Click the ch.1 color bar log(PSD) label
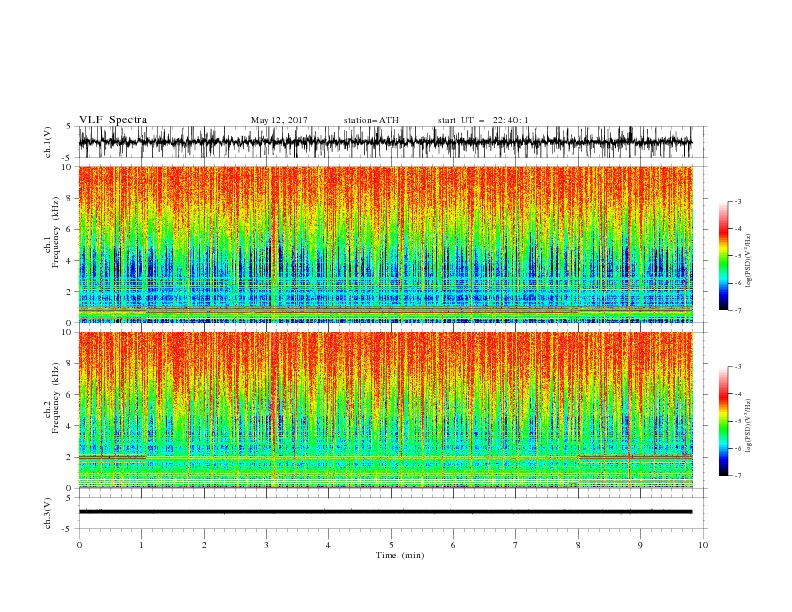Image resolution: width=792 pixels, height=612 pixels. pyautogui.click(x=749, y=261)
